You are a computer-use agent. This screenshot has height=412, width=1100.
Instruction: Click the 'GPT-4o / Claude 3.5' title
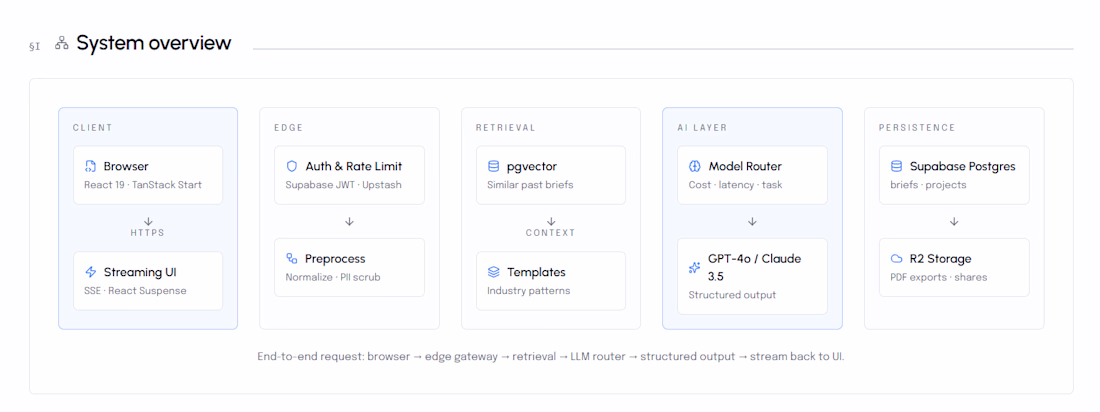coord(755,267)
